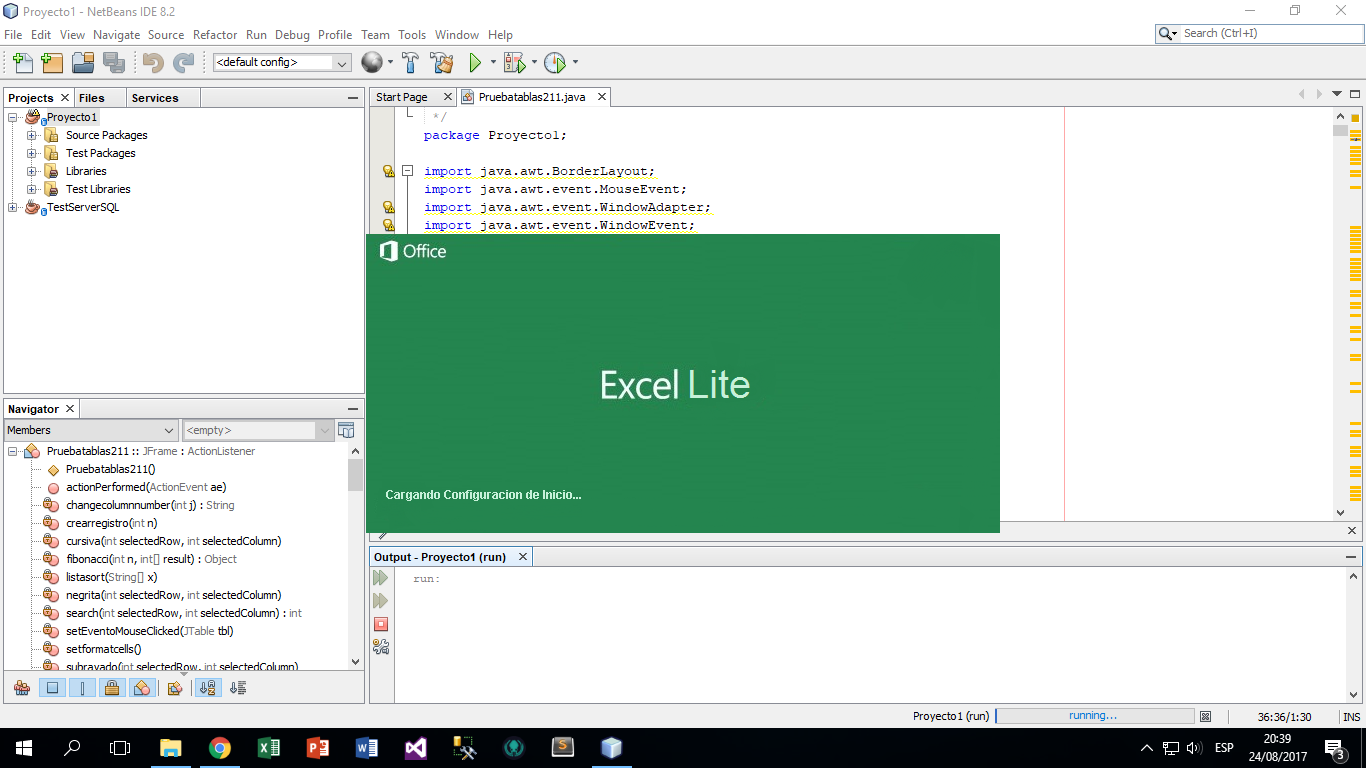Toggle Show Inherited Members in Navigator
The image size is (1366, 768).
22,688
